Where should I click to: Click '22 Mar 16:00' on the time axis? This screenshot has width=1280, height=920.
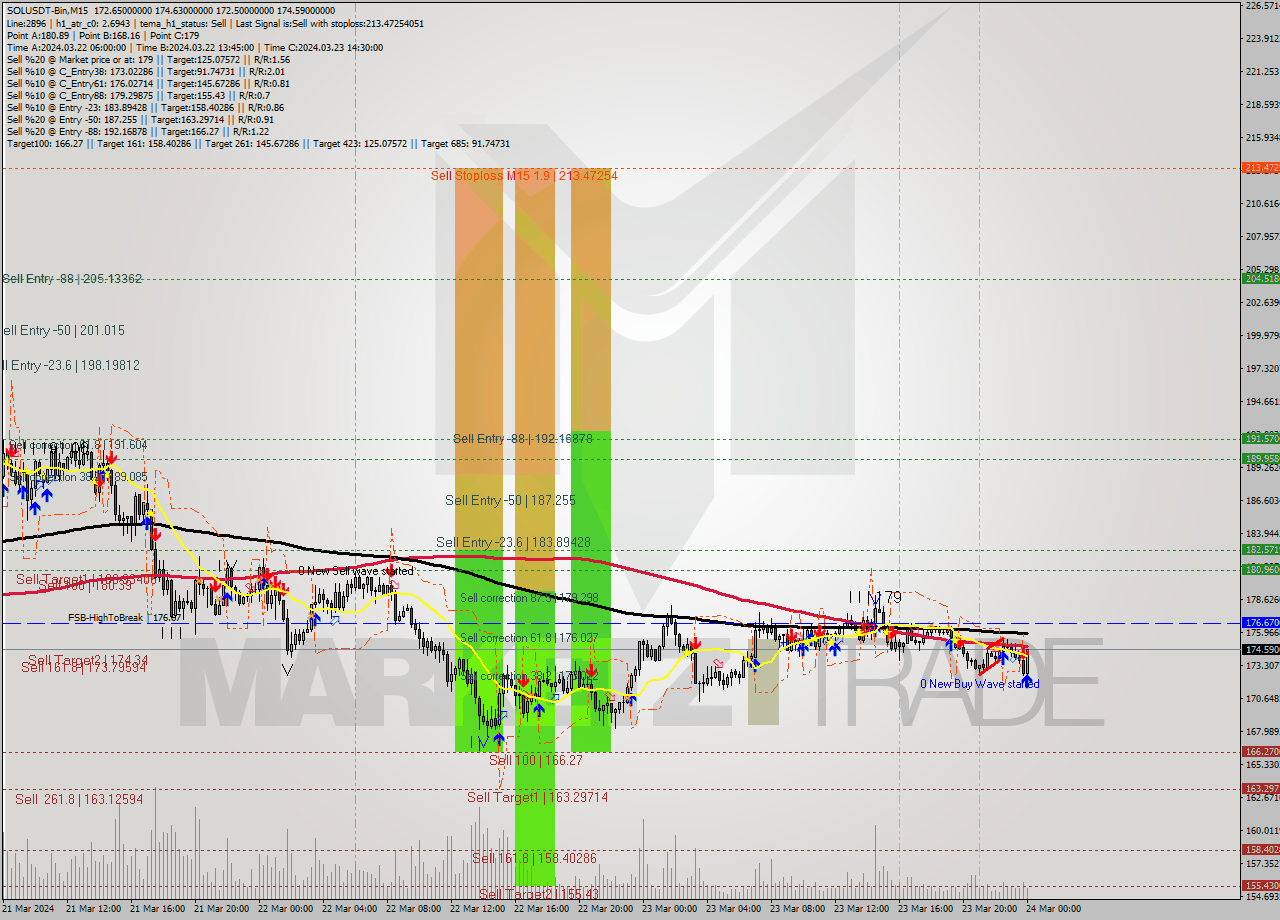pos(542,909)
